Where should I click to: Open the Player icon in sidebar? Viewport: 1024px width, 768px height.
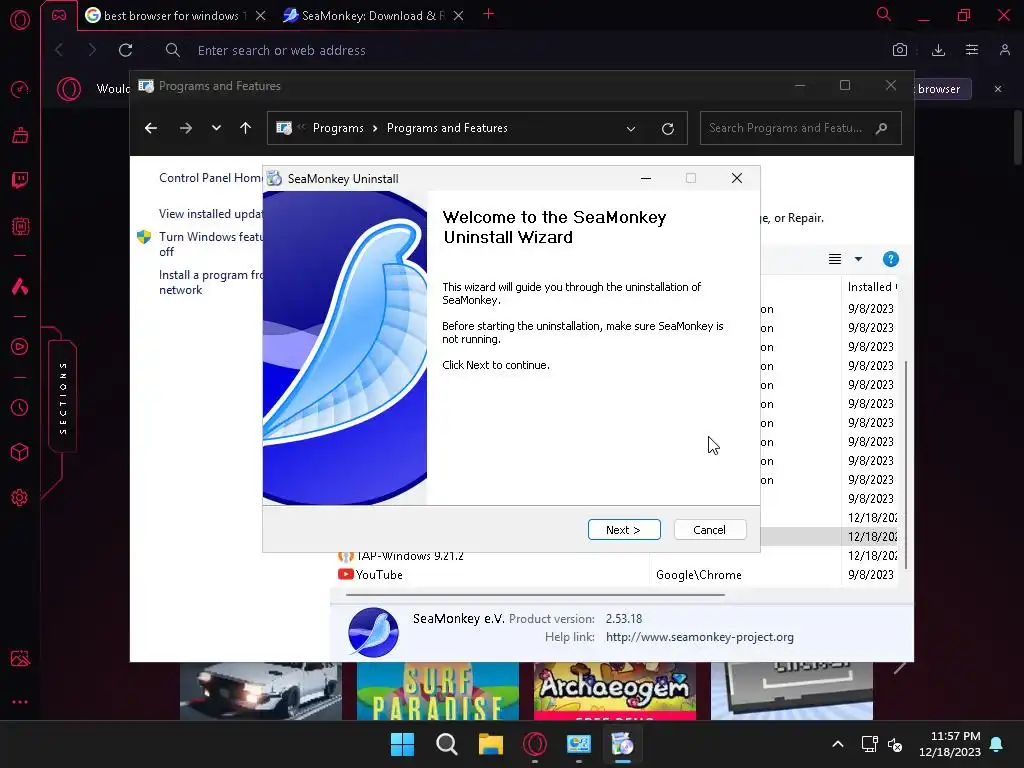click(20, 346)
